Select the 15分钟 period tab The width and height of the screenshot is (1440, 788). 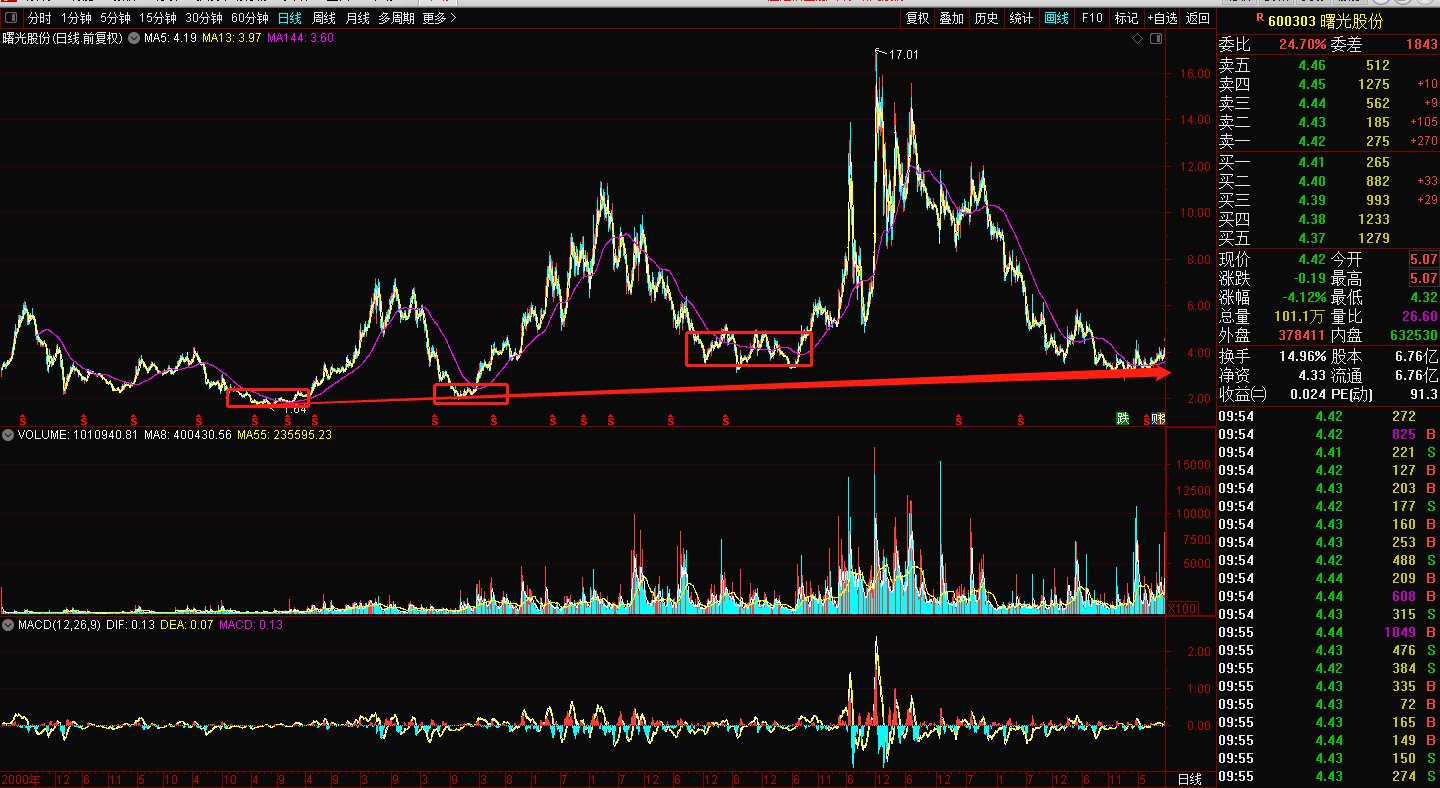click(x=158, y=18)
